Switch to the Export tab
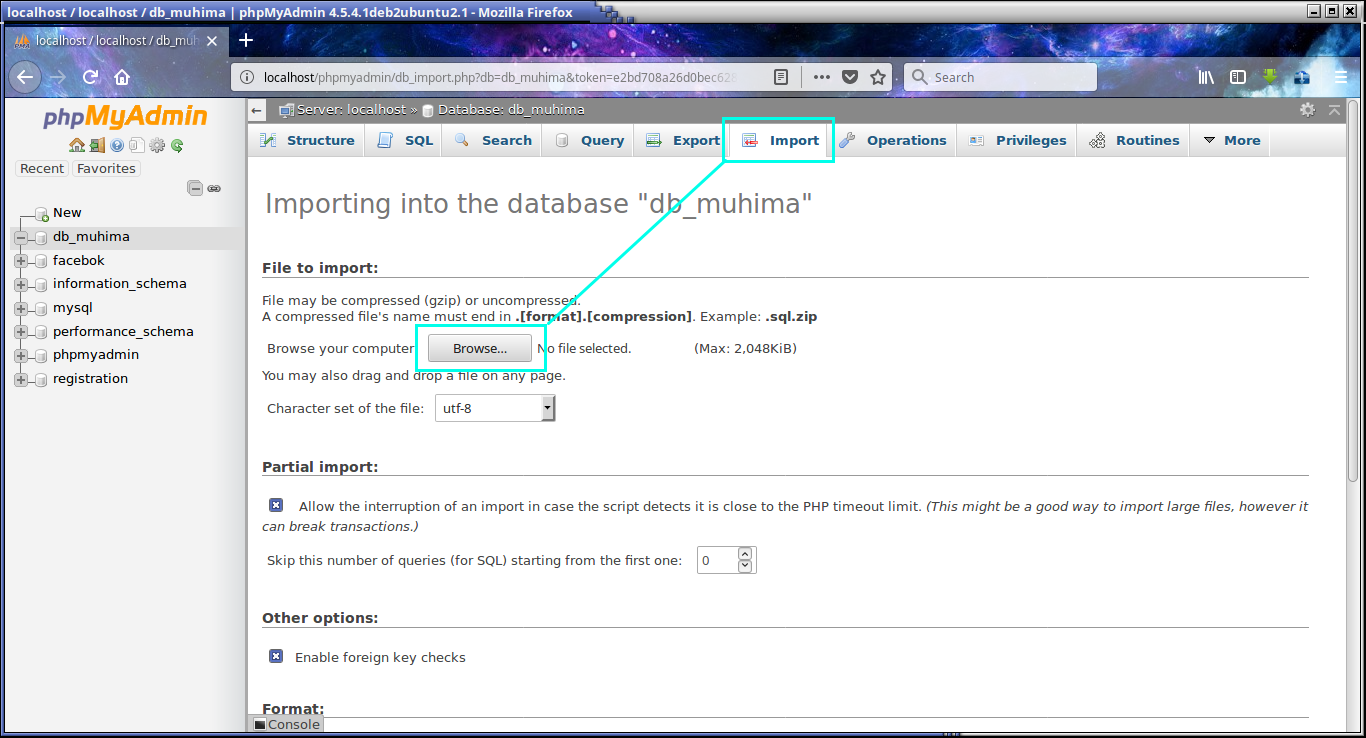 tap(682, 140)
